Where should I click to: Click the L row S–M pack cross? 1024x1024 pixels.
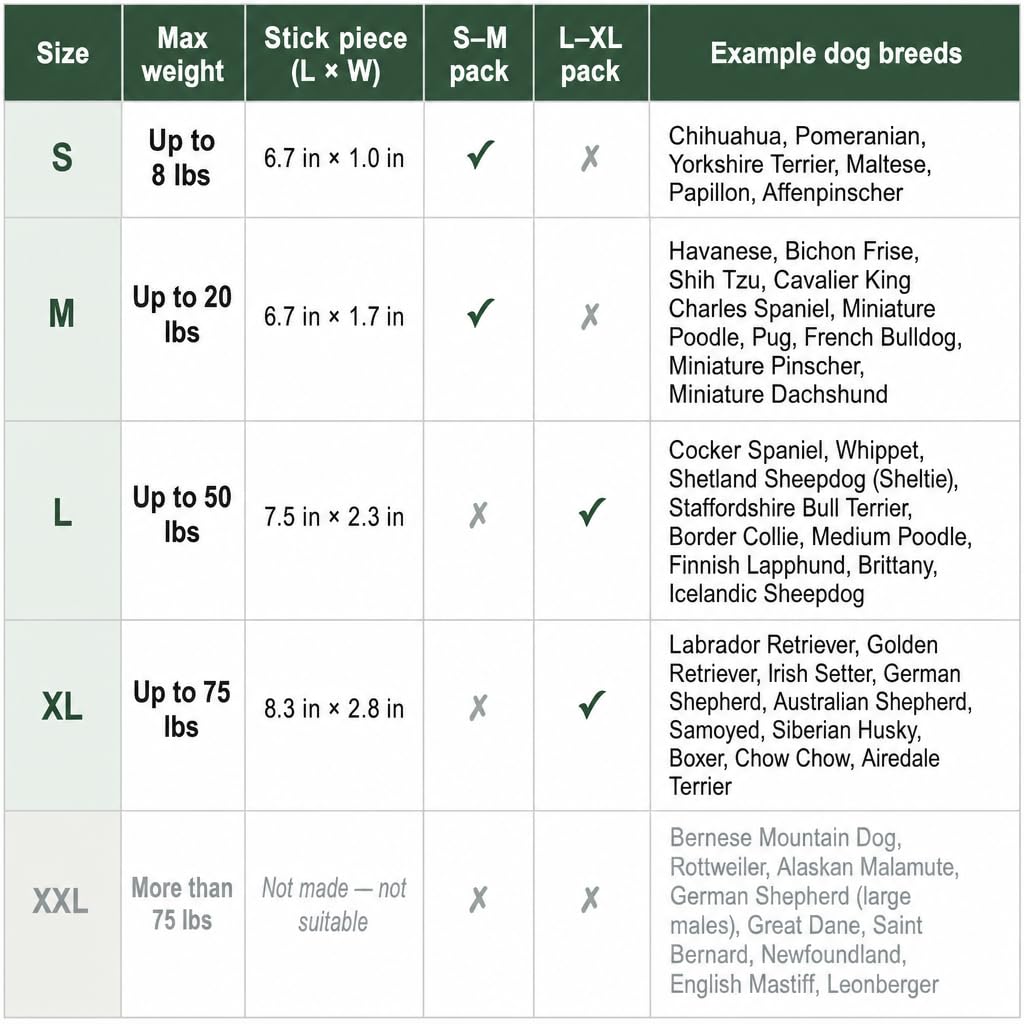point(478,515)
